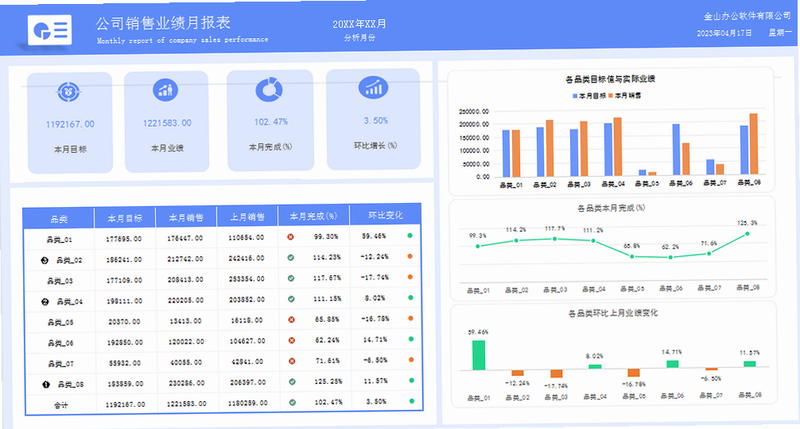Click the green status dot in 合计 row

pos(412,401)
